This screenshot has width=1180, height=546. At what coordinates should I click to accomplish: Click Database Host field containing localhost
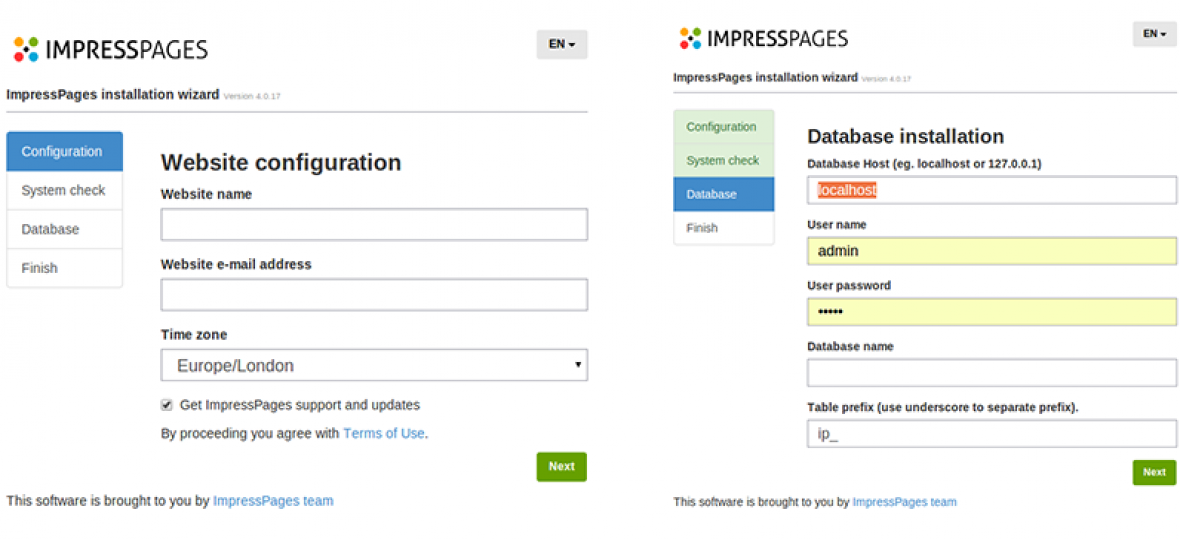point(992,190)
